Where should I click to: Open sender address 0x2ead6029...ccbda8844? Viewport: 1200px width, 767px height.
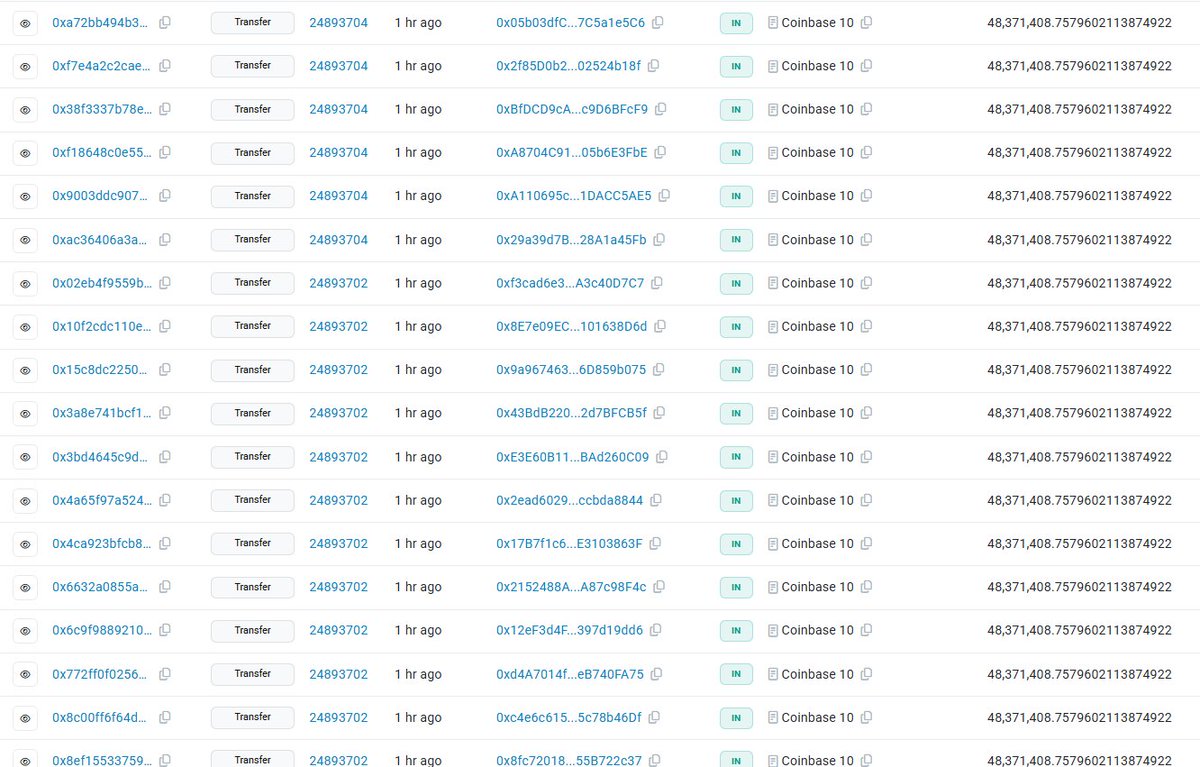pos(570,500)
